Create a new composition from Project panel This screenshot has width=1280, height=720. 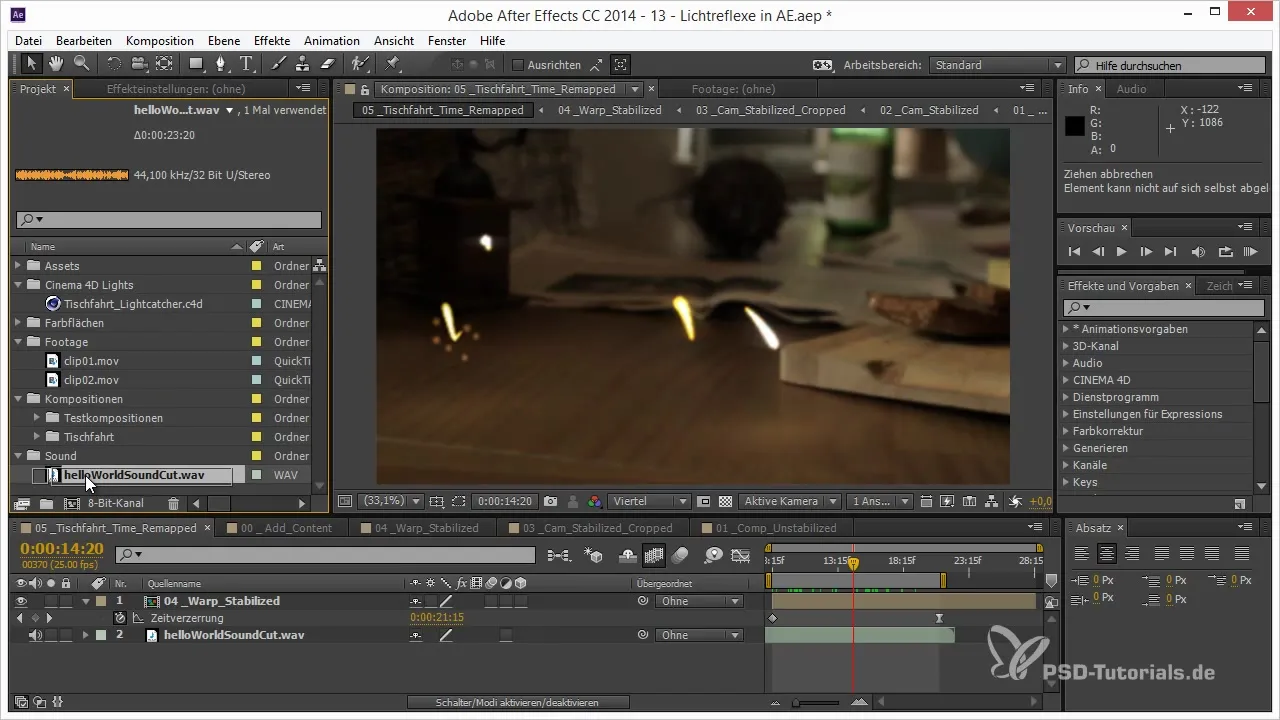click(x=72, y=503)
